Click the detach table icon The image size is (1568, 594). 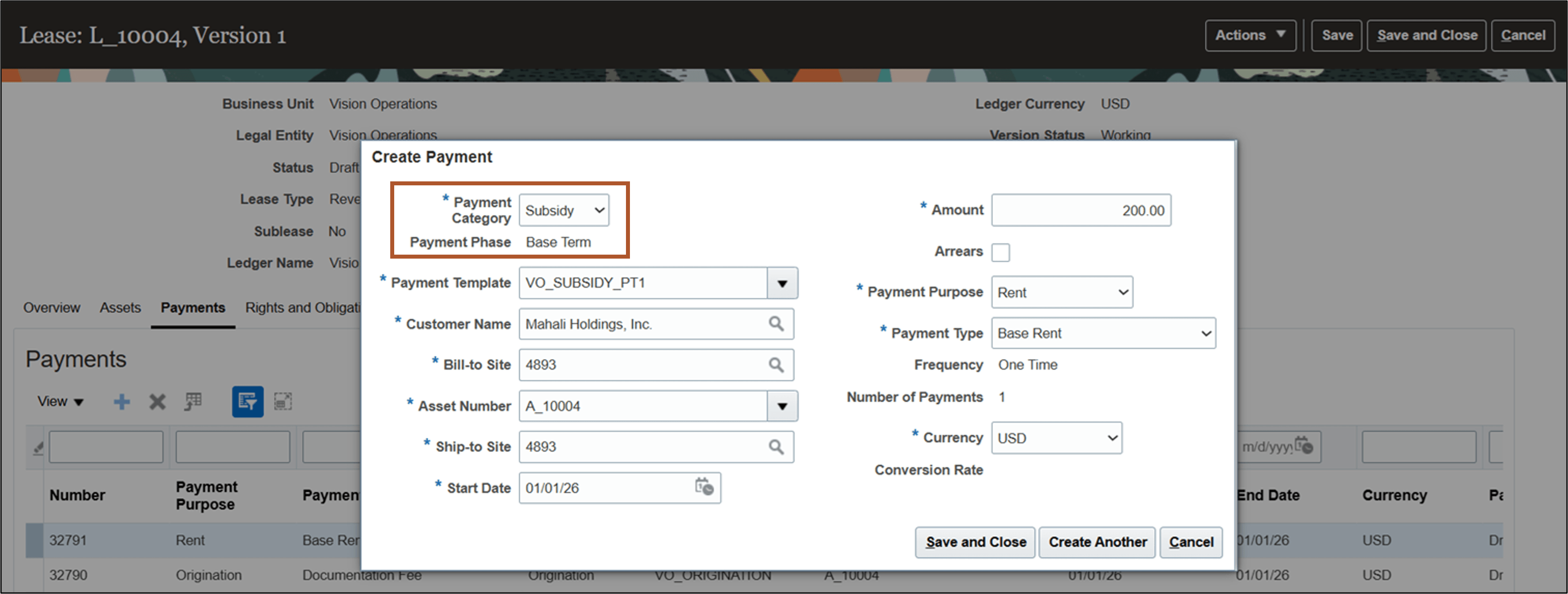[283, 402]
